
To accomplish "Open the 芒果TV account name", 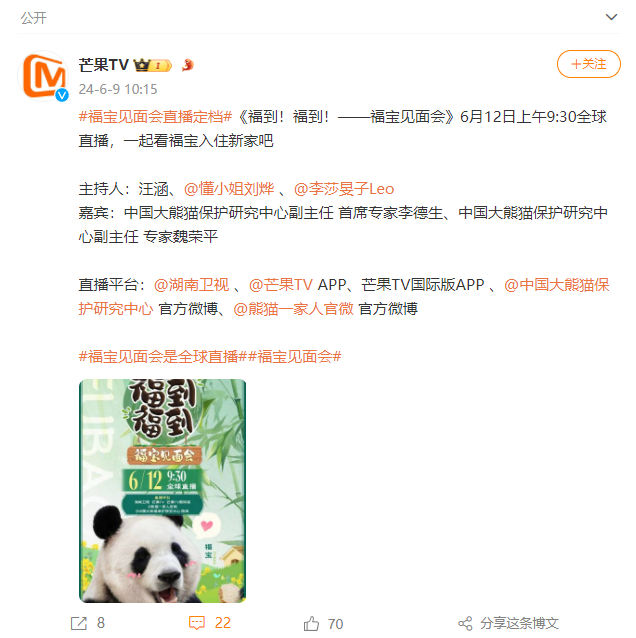I will point(104,65).
